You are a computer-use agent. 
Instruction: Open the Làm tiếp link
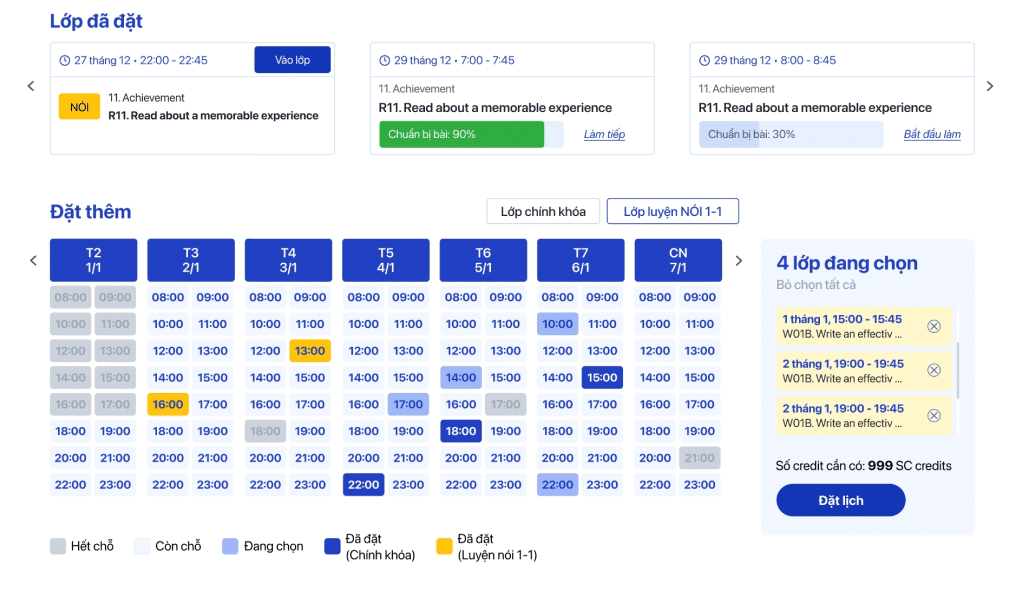(x=604, y=135)
